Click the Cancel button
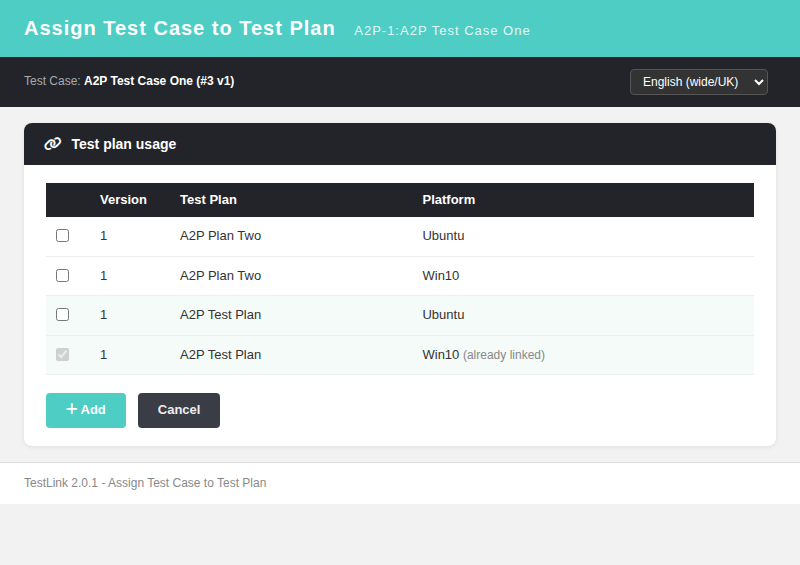 coord(179,410)
